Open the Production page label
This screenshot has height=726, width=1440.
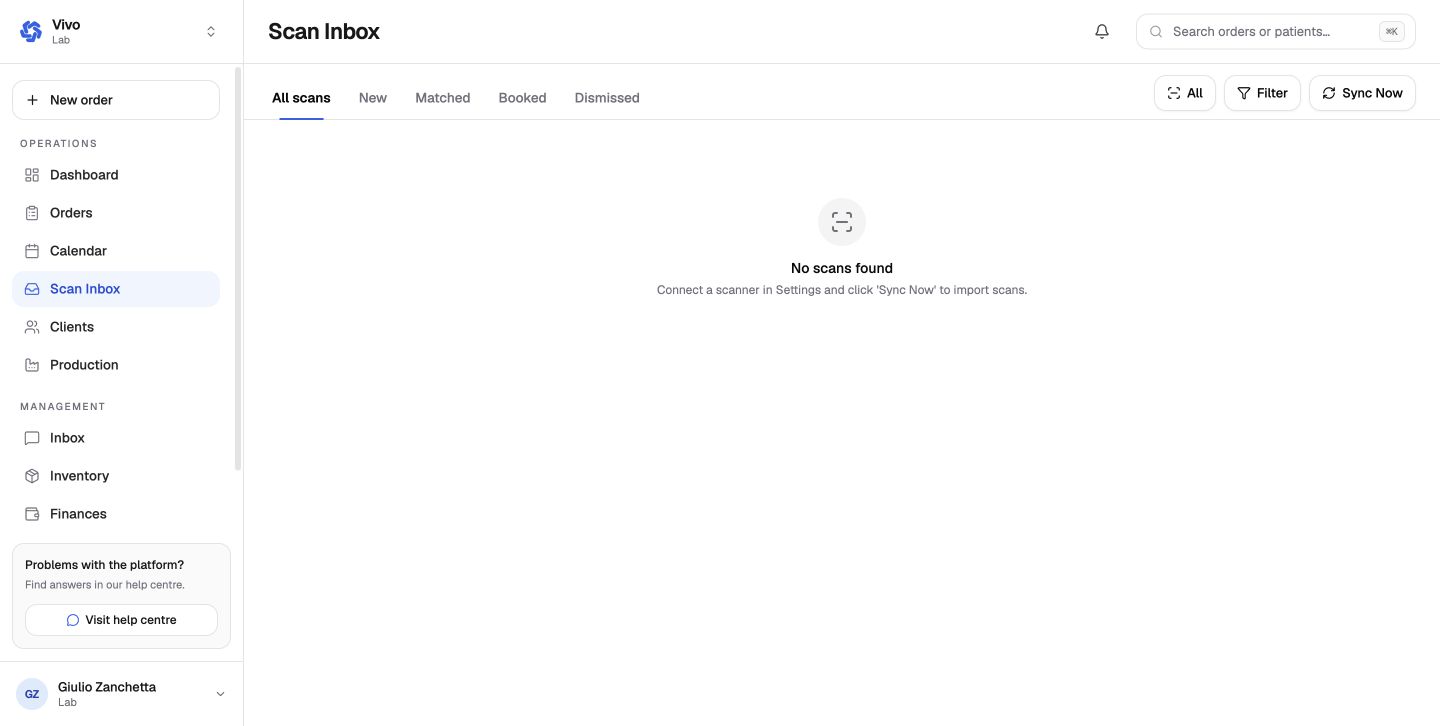coord(84,365)
